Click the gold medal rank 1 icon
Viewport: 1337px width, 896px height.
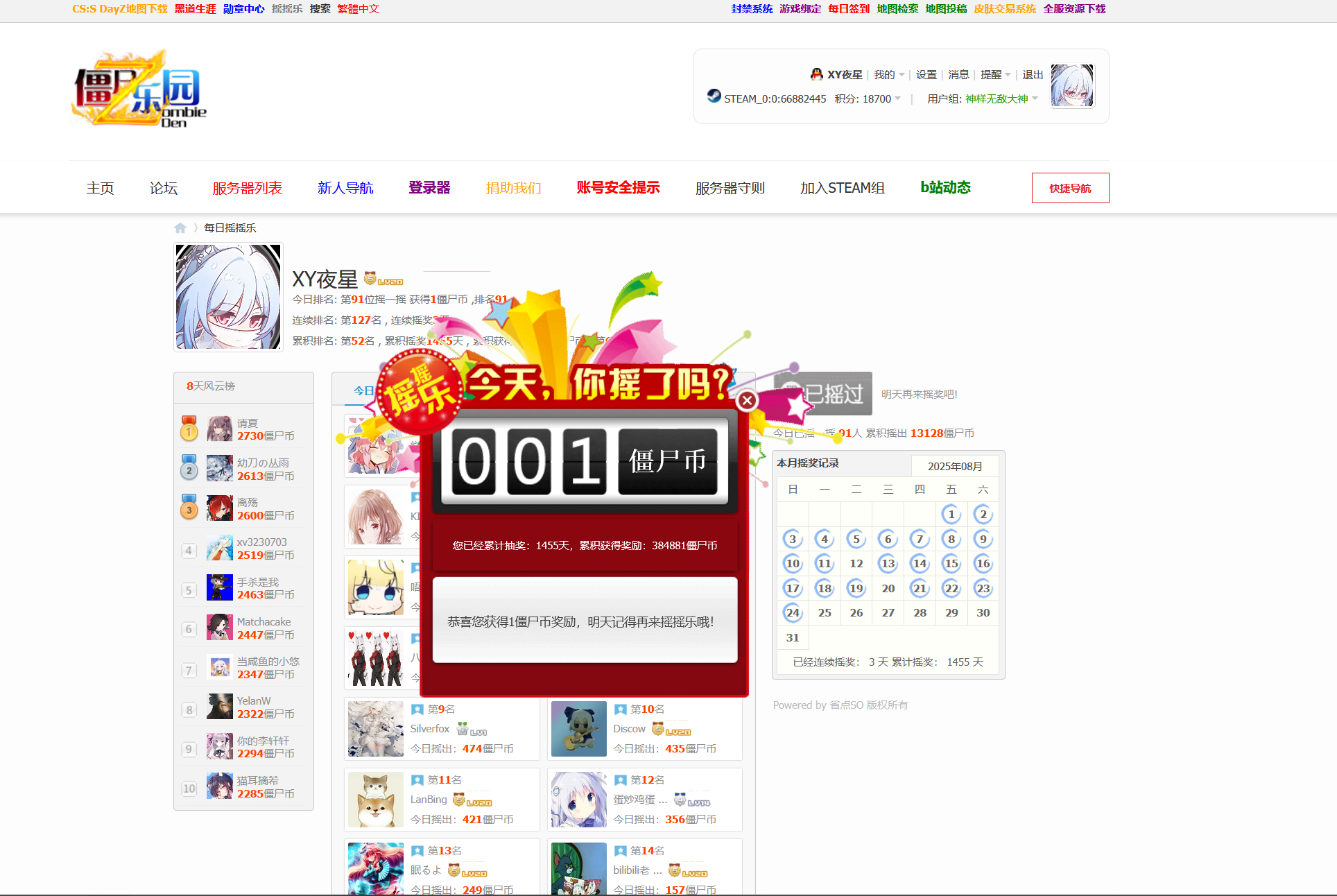click(189, 429)
